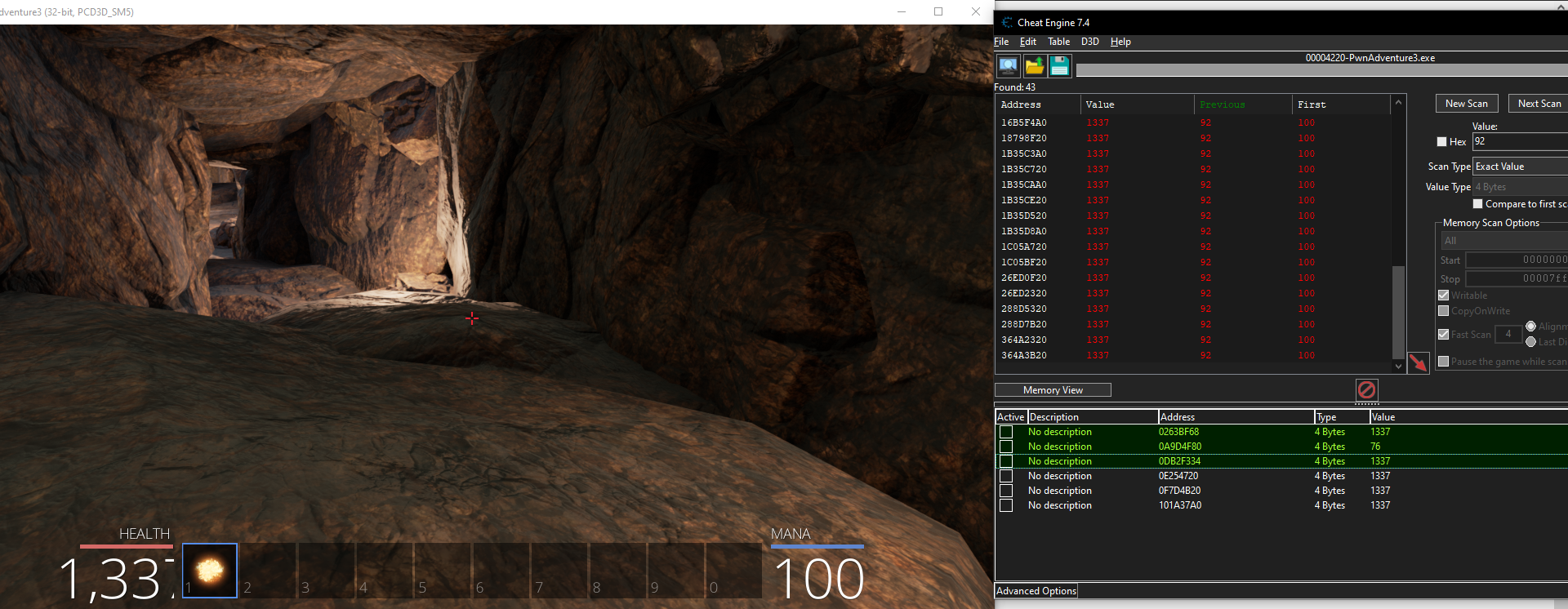Start a New Scan
Screen dimensions: 1568x609
click(1467, 104)
